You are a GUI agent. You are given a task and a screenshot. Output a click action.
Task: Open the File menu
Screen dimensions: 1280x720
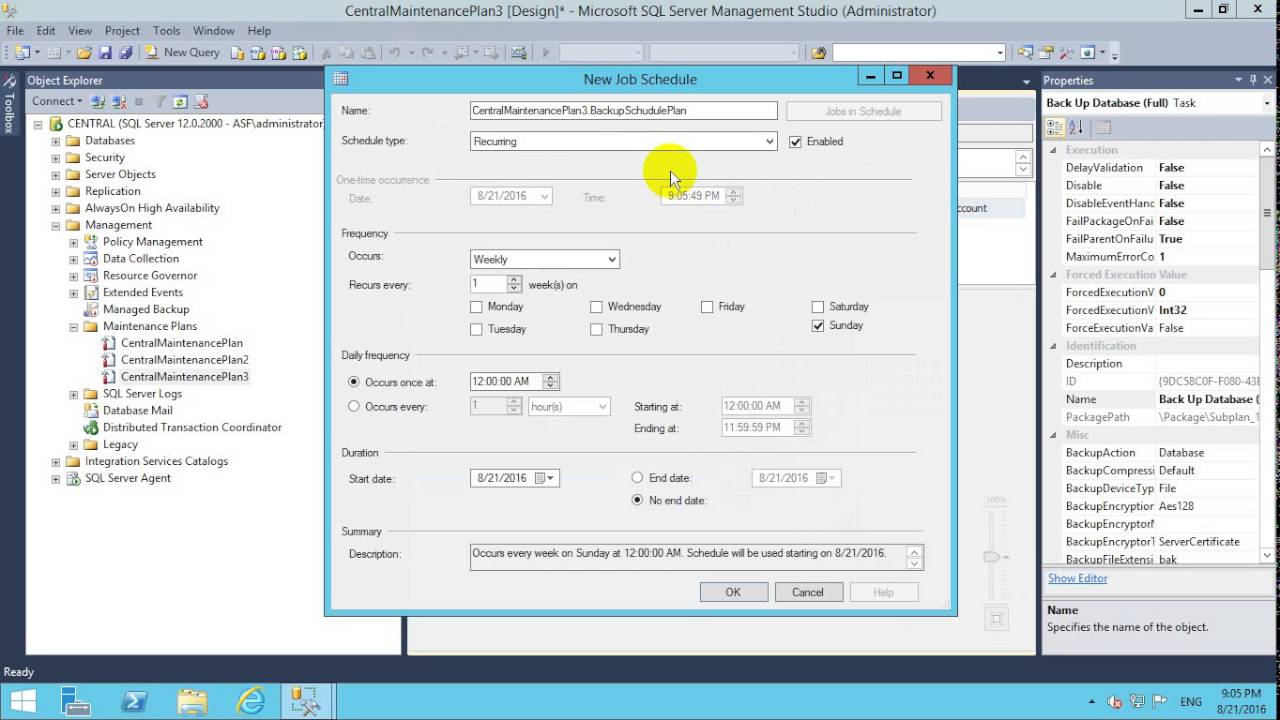(x=15, y=31)
